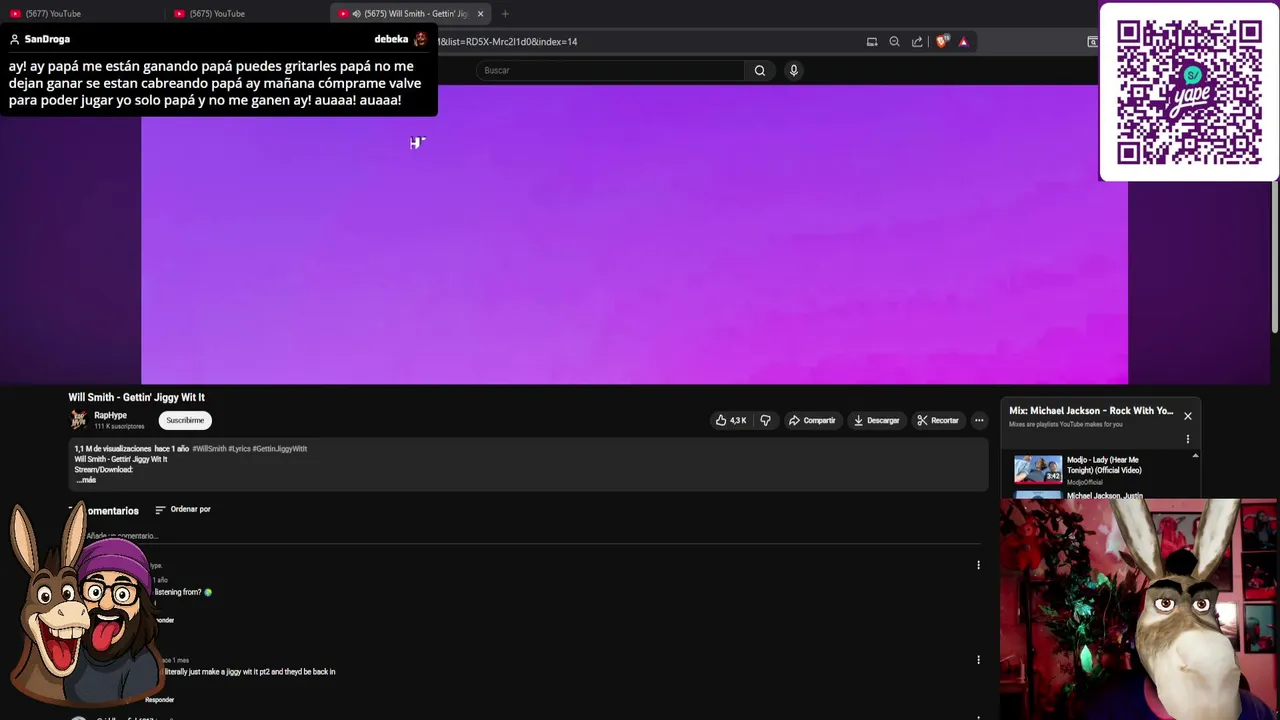Click the Brave Rewards triangle icon
The height and width of the screenshot is (720, 1280).
(963, 42)
